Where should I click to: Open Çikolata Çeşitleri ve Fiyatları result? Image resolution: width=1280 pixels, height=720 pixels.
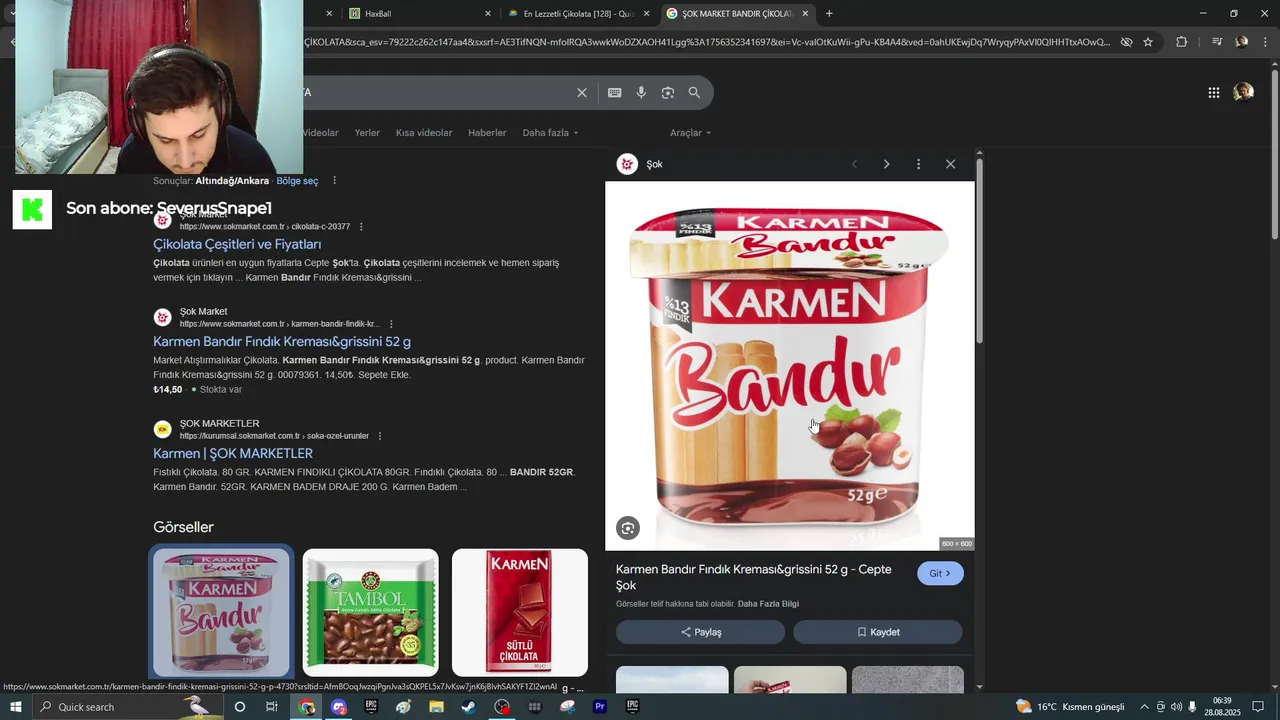tap(237, 244)
